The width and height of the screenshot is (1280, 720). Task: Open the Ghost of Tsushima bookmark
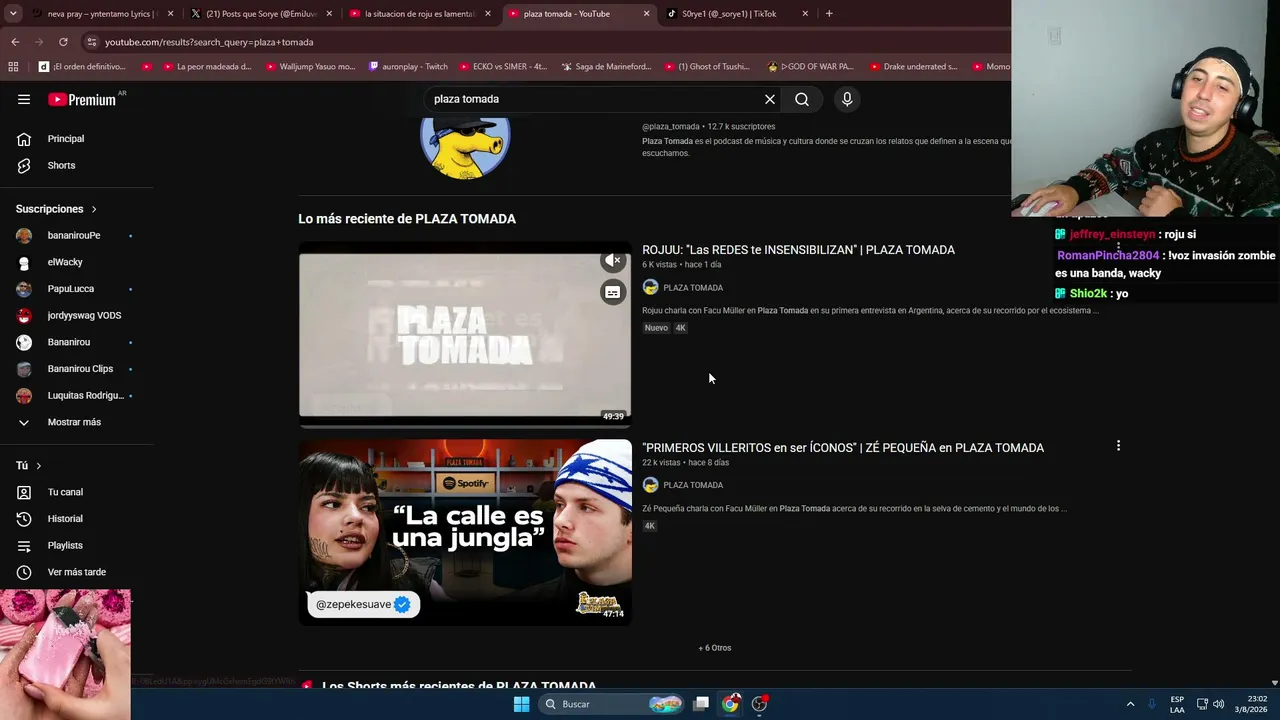coord(706,67)
